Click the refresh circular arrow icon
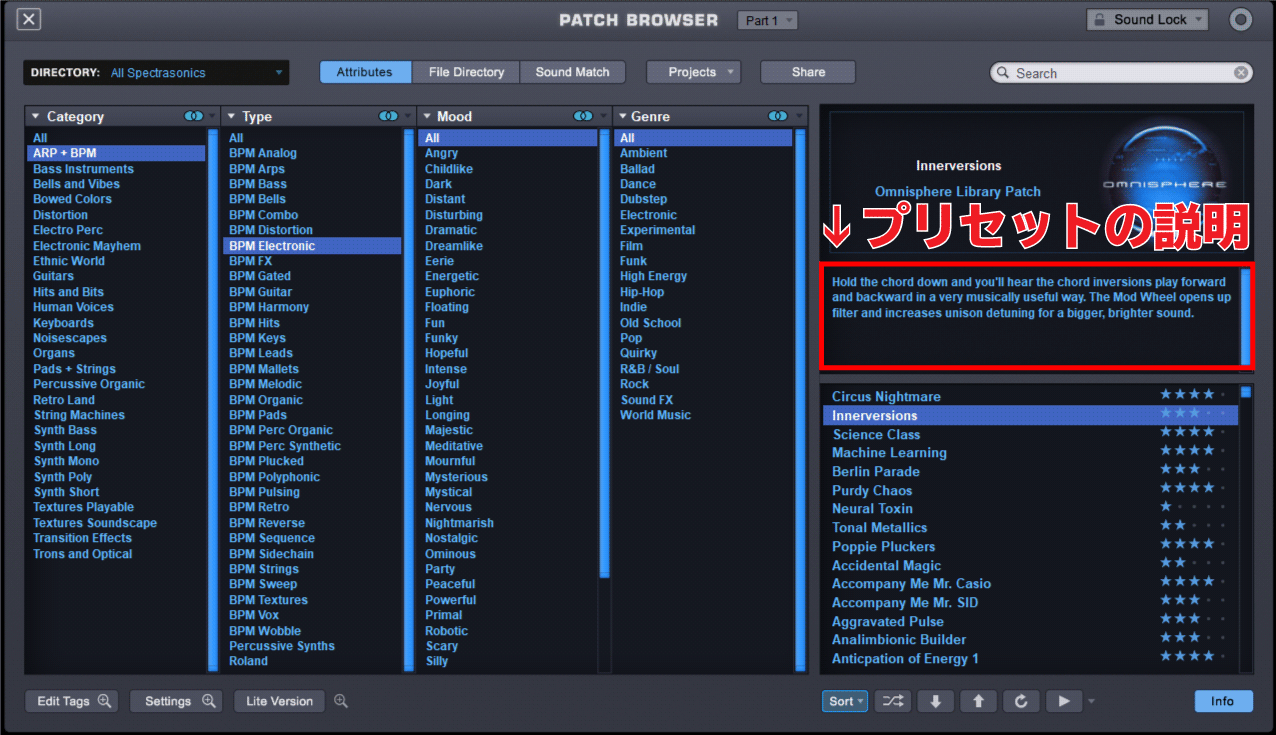Screen dimensions: 1276x735 tap(1021, 701)
